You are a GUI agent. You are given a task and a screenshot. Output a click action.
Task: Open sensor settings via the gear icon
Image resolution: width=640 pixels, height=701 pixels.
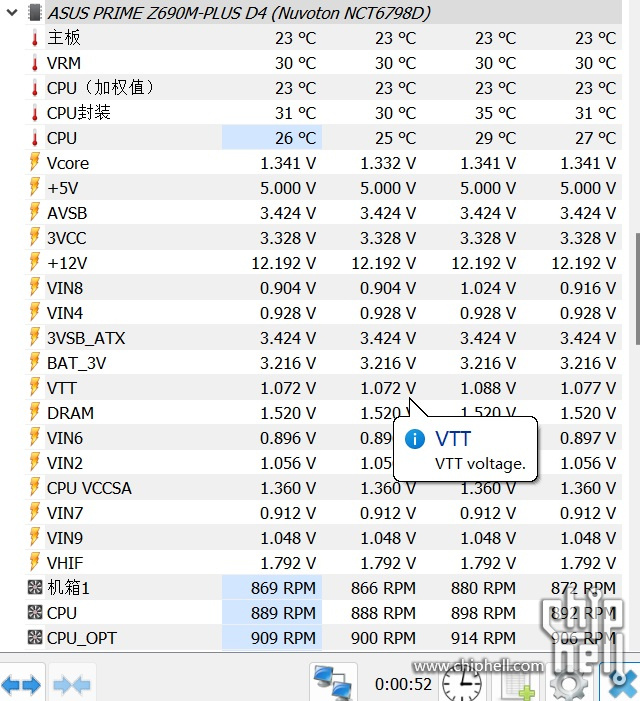click(568, 685)
